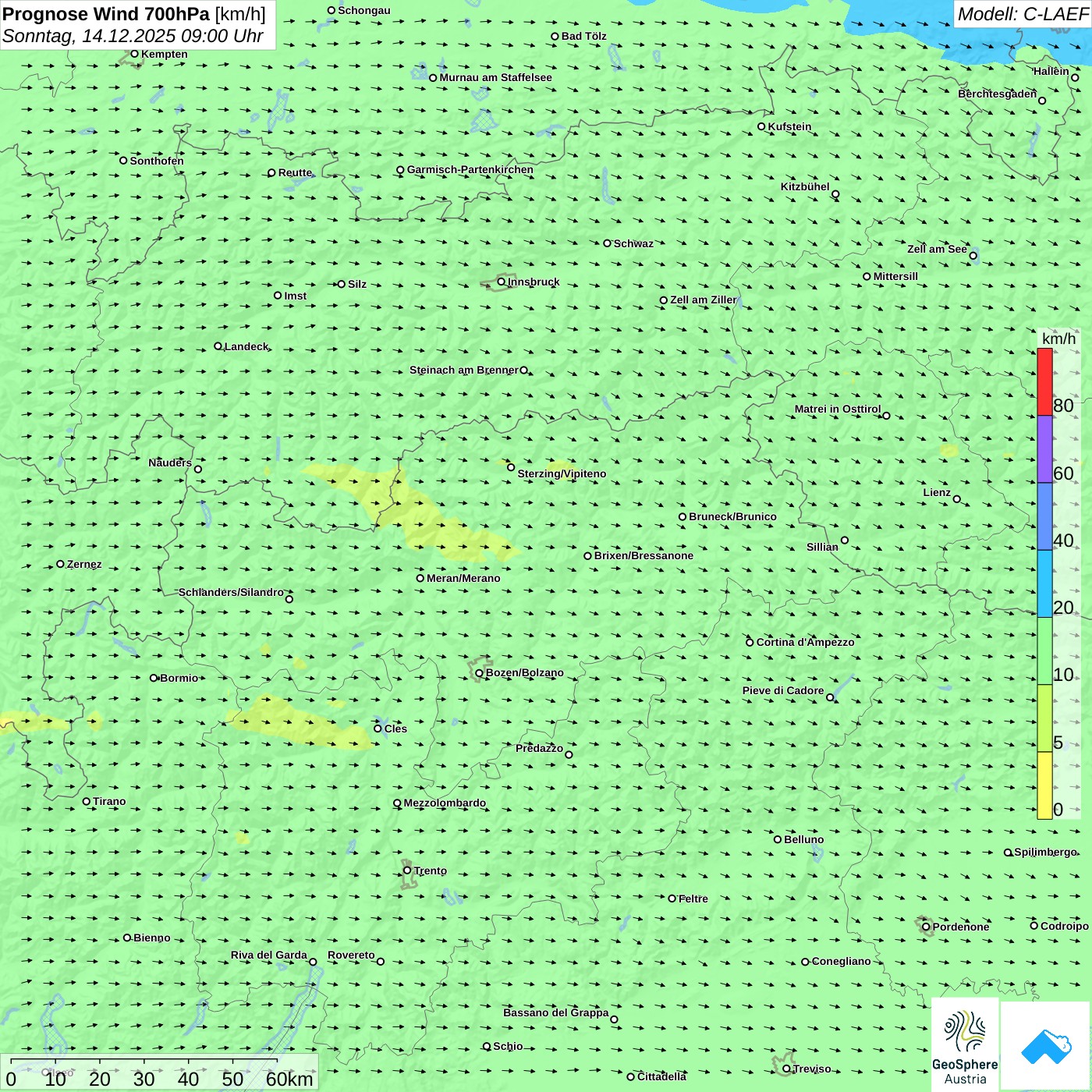Image resolution: width=1092 pixels, height=1092 pixels.
Task: Select the Zernez label
Action: [84, 564]
